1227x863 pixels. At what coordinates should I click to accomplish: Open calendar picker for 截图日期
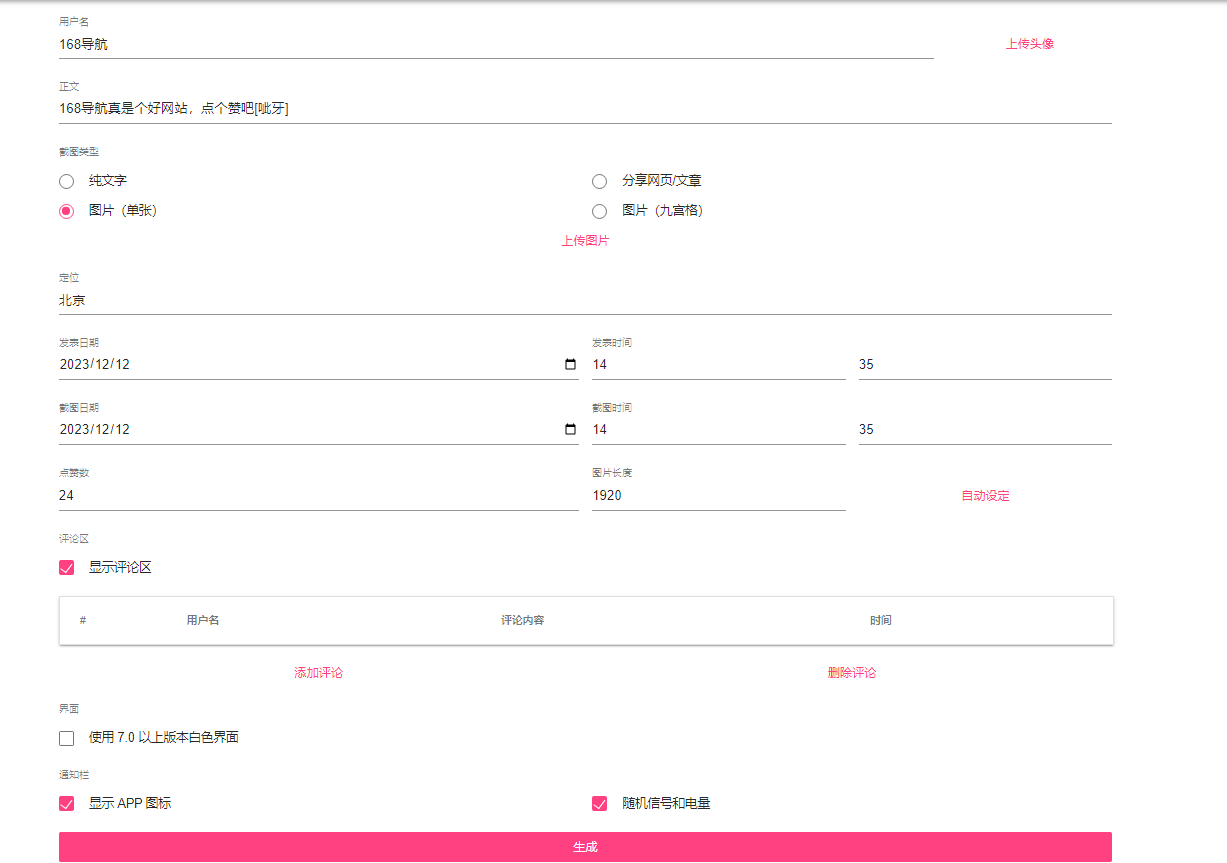tap(570, 430)
